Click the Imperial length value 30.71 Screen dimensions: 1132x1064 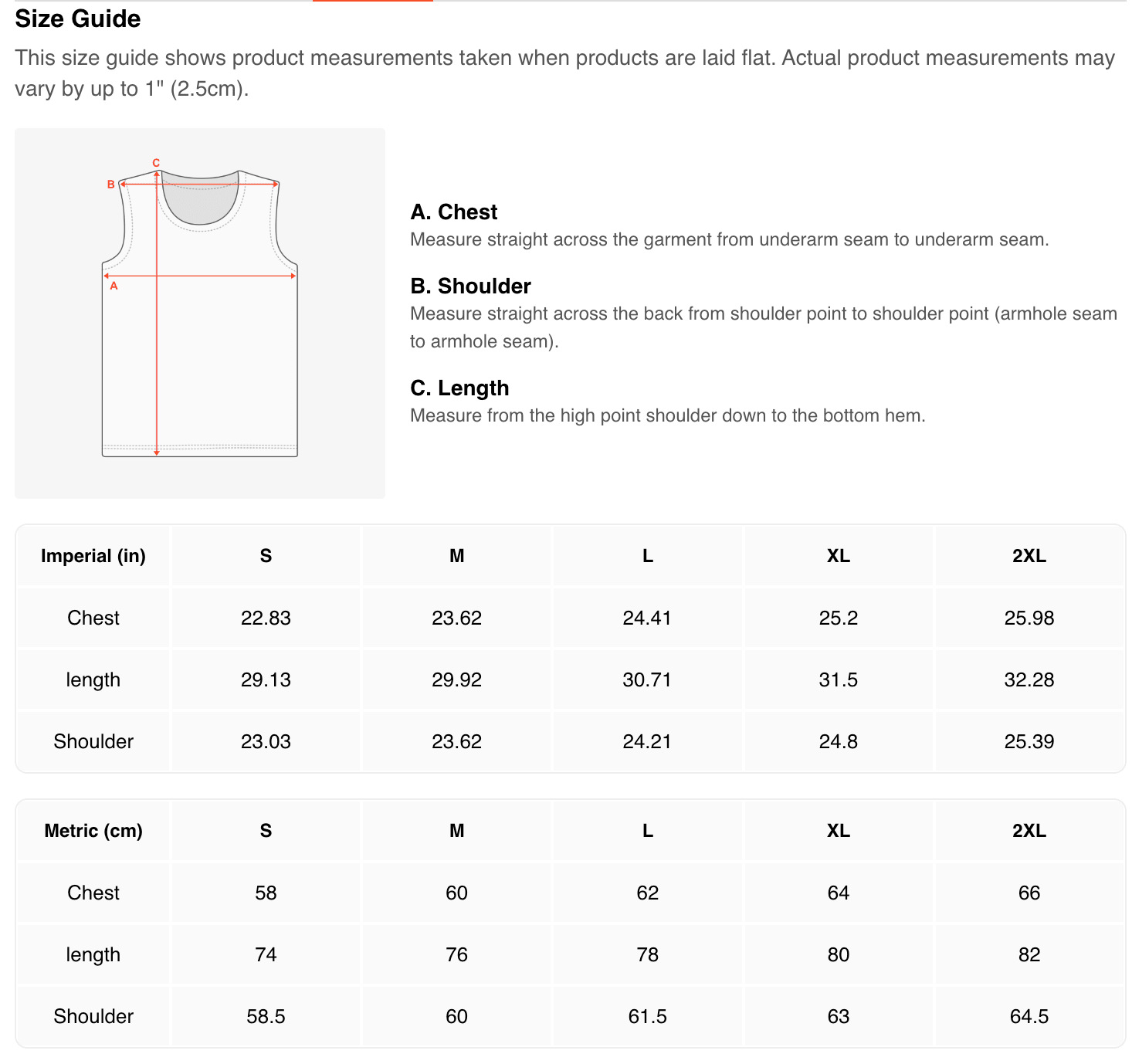[647, 679]
